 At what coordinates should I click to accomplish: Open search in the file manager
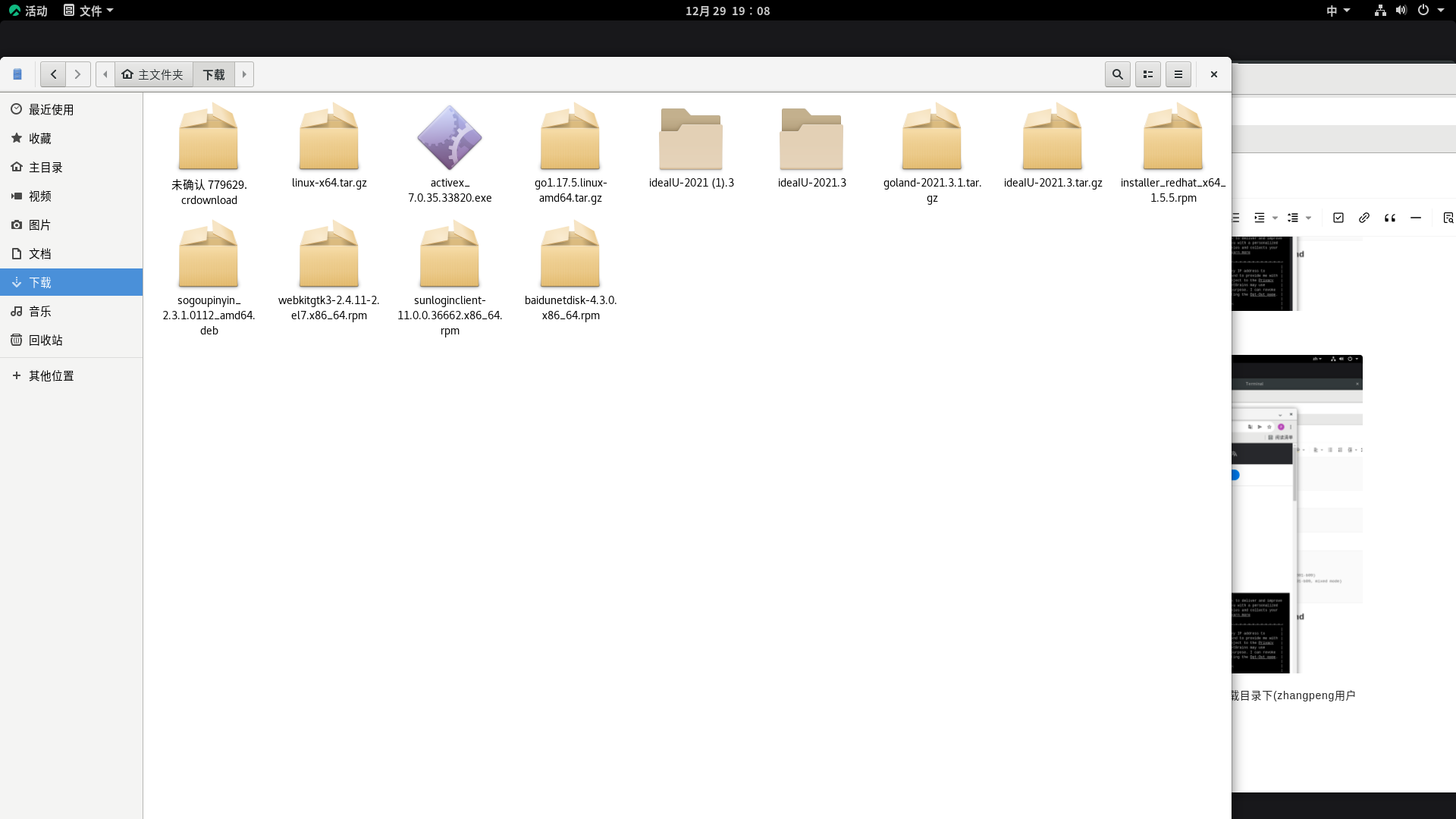click(1117, 74)
